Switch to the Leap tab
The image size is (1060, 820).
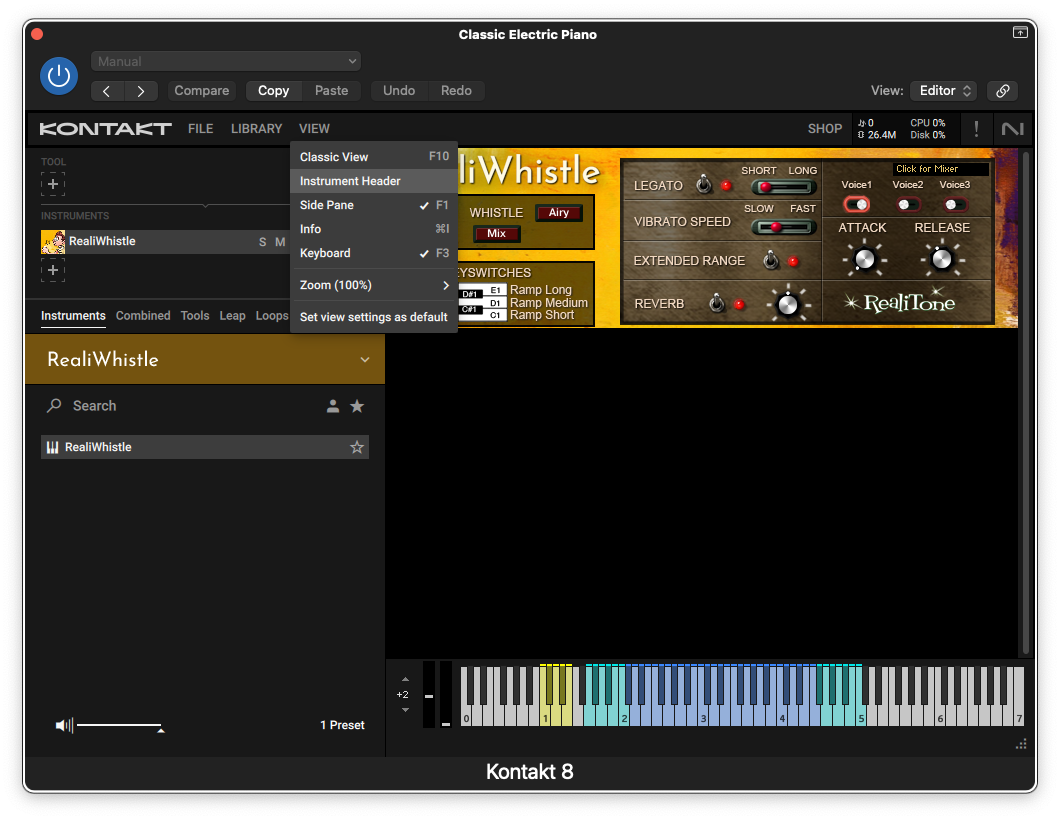(232, 316)
